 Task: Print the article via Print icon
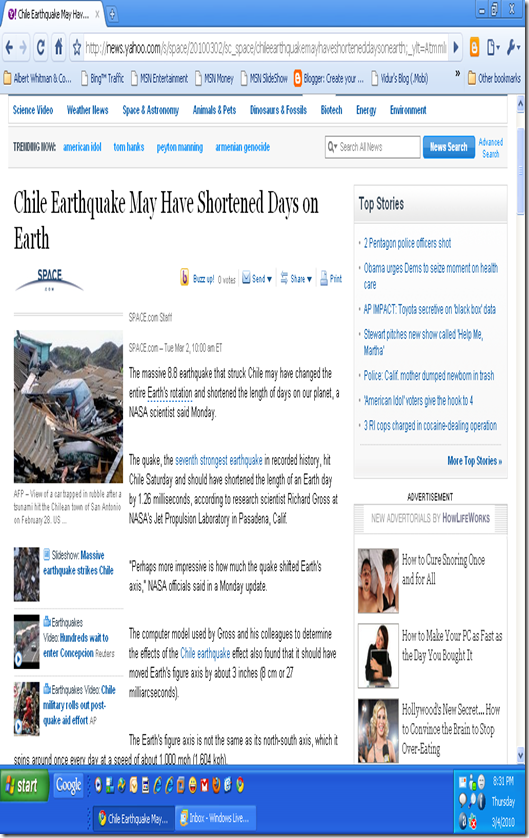tap(323, 278)
